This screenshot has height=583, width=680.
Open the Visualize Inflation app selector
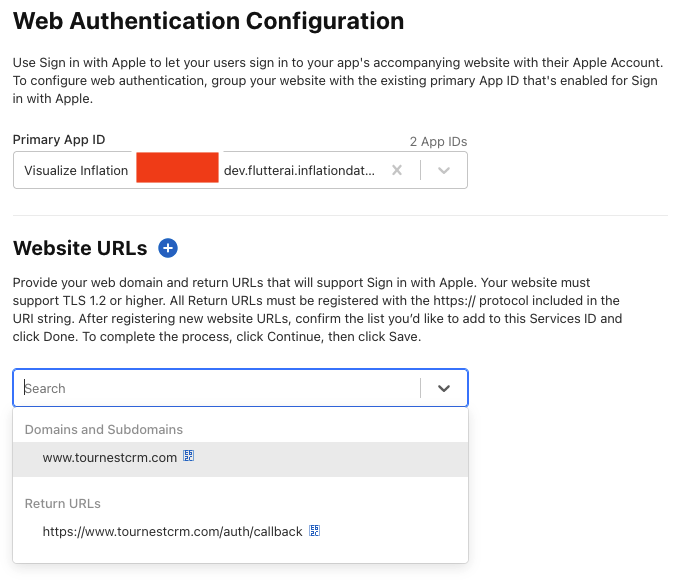coord(76,170)
